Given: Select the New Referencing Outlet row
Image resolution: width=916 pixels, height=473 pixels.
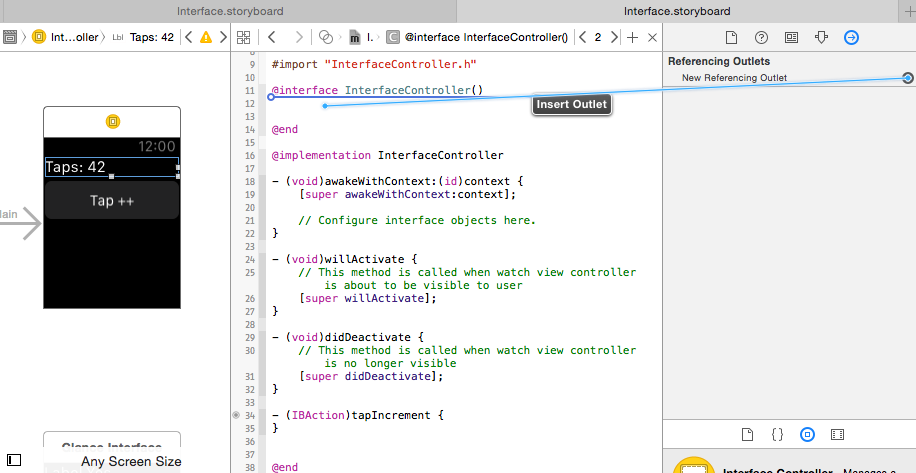Looking at the screenshot, I should [789, 78].
